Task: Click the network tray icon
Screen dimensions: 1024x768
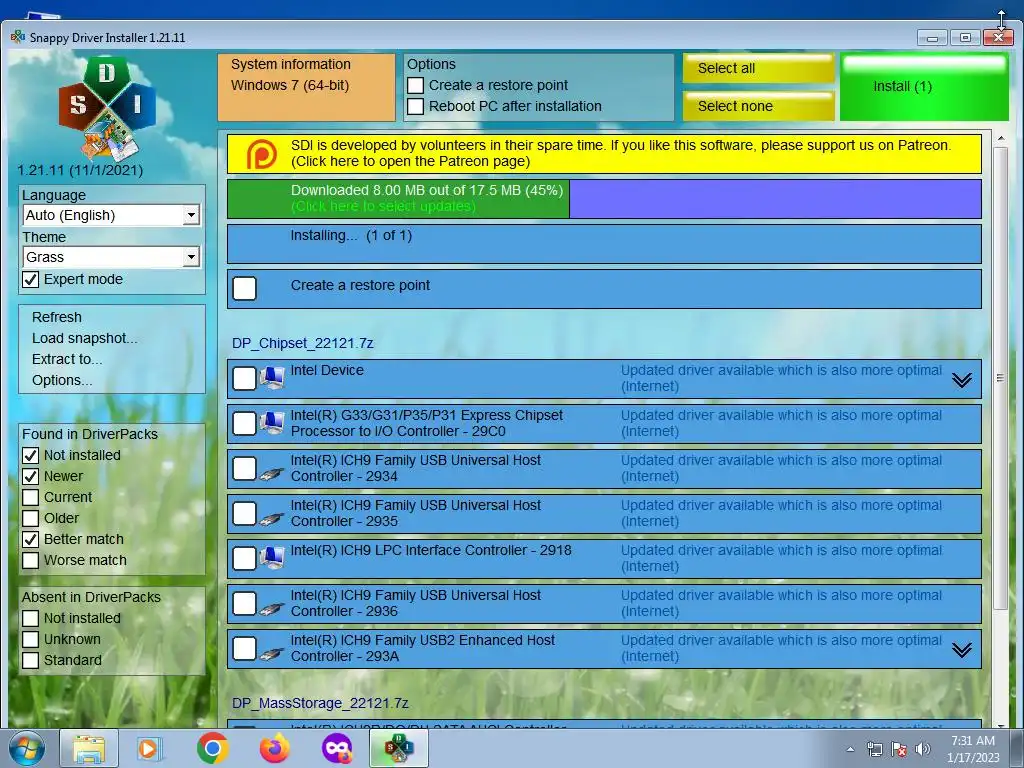Action: [x=874, y=749]
